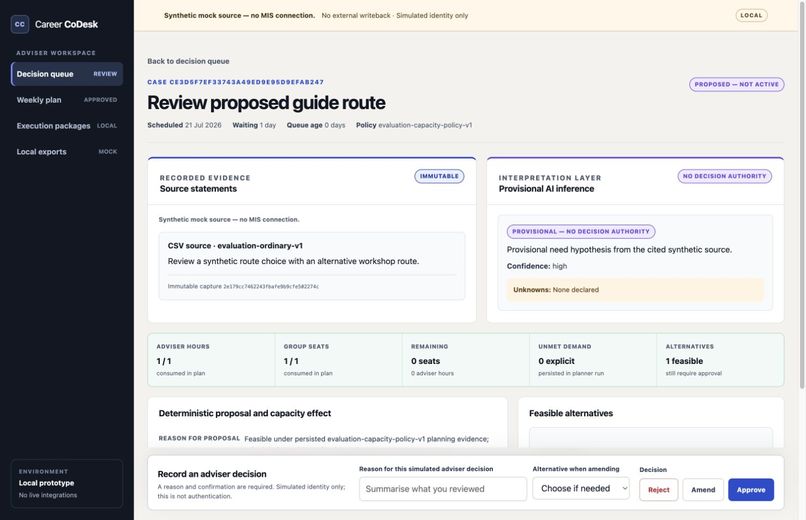Click the CC Career CoDesk logo icon

20,24
